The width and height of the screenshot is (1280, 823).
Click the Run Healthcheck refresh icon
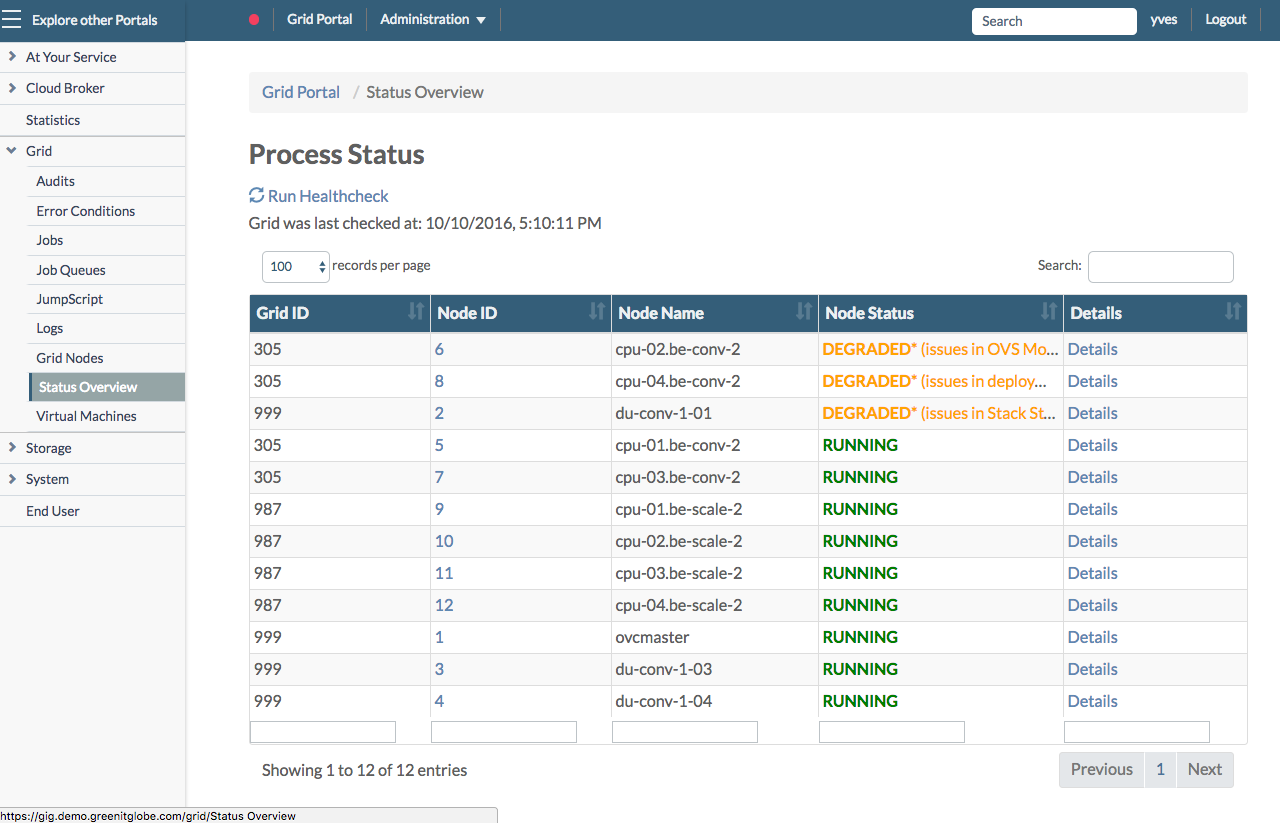[257, 196]
